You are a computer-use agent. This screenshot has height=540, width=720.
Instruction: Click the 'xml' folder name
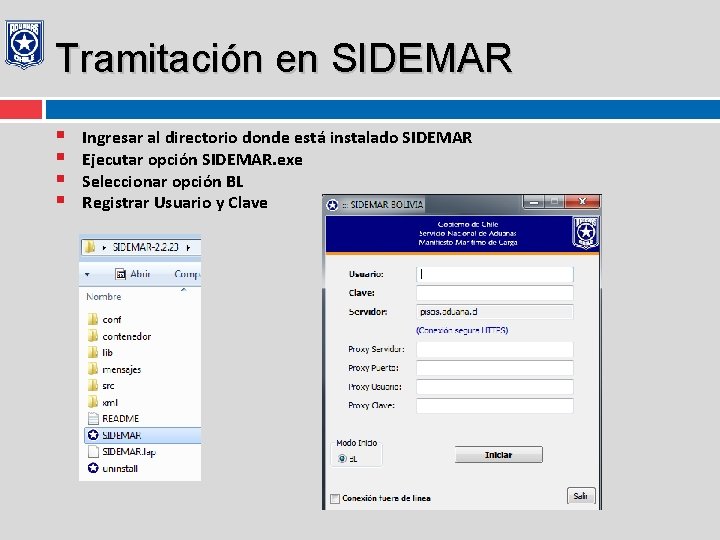[110, 403]
